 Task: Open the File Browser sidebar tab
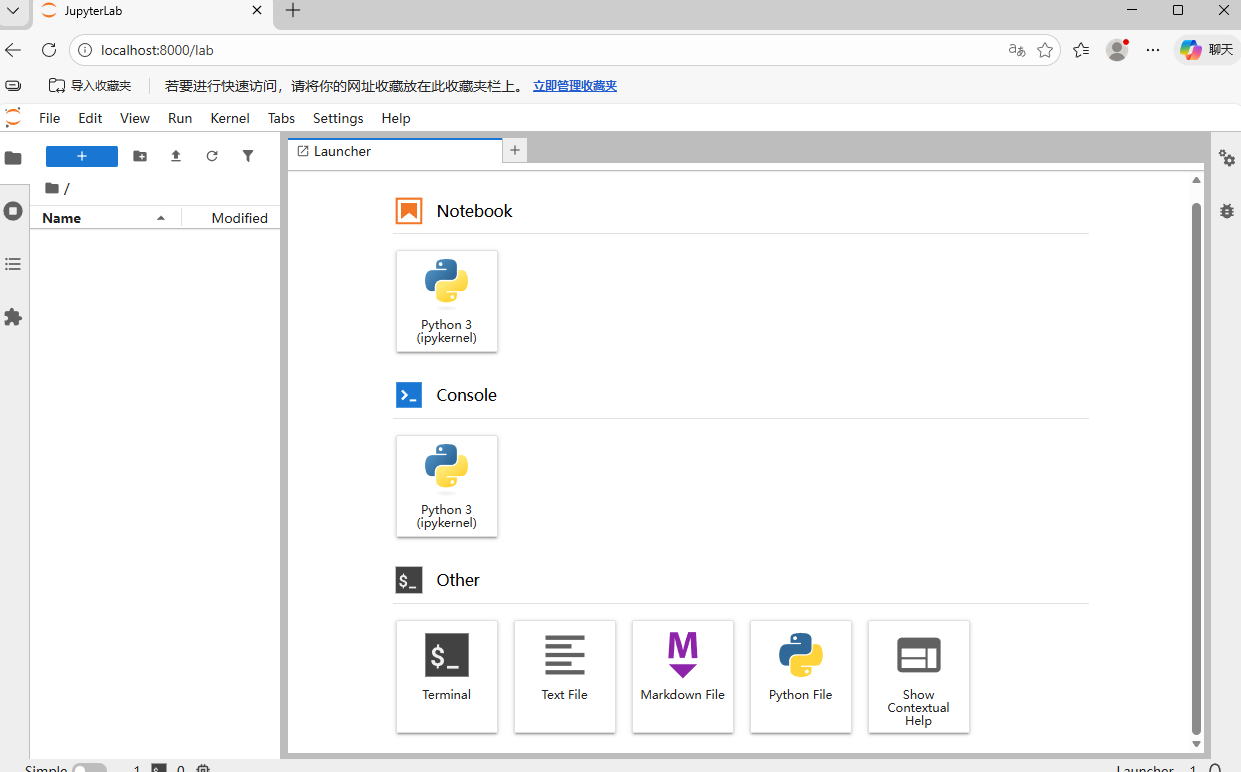pos(13,158)
